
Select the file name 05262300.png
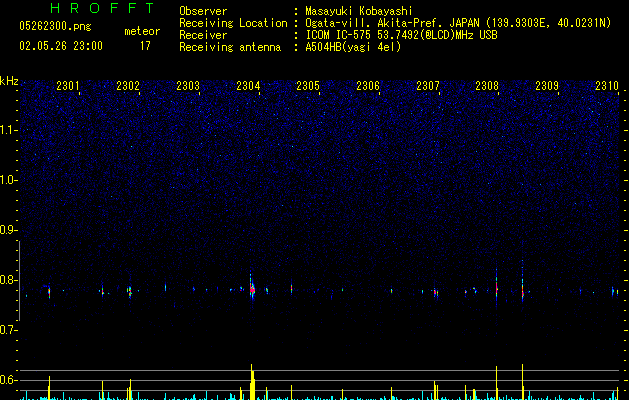point(55,27)
